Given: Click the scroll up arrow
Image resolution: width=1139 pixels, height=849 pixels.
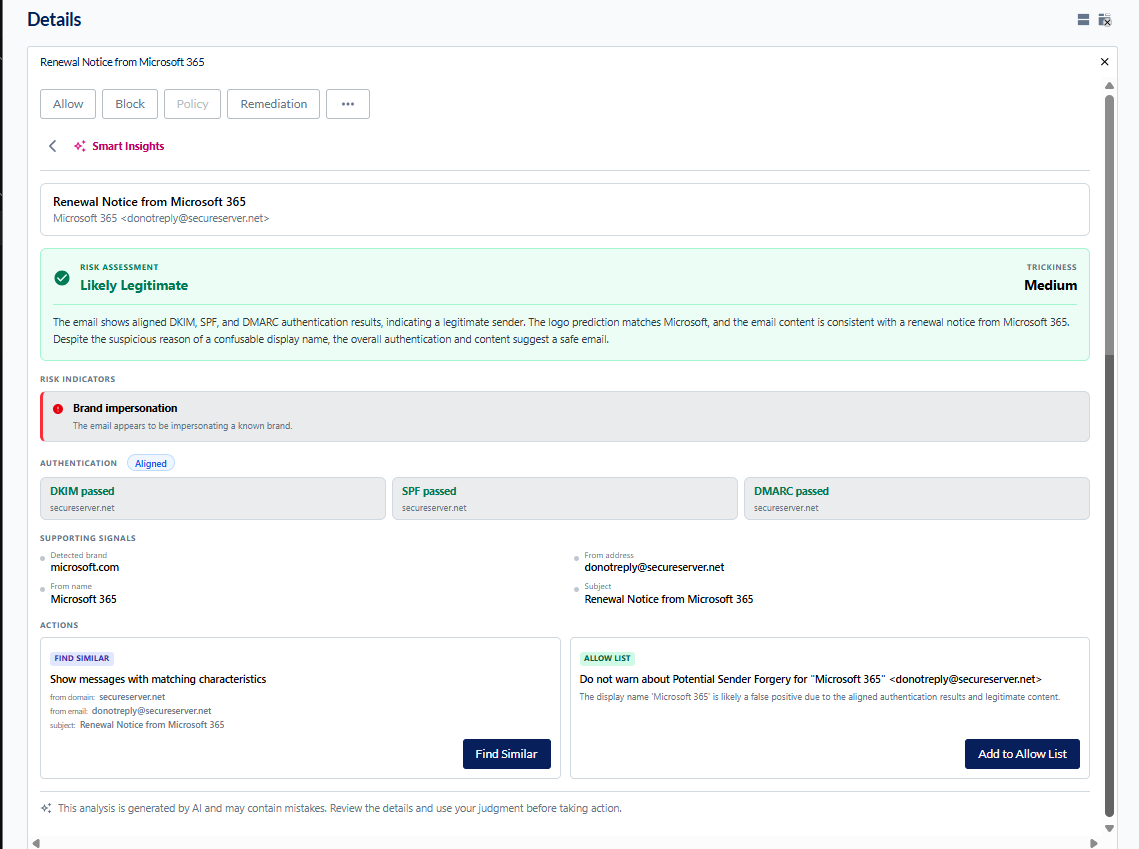Looking at the screenshot, I should click(x=1109, y=86).
